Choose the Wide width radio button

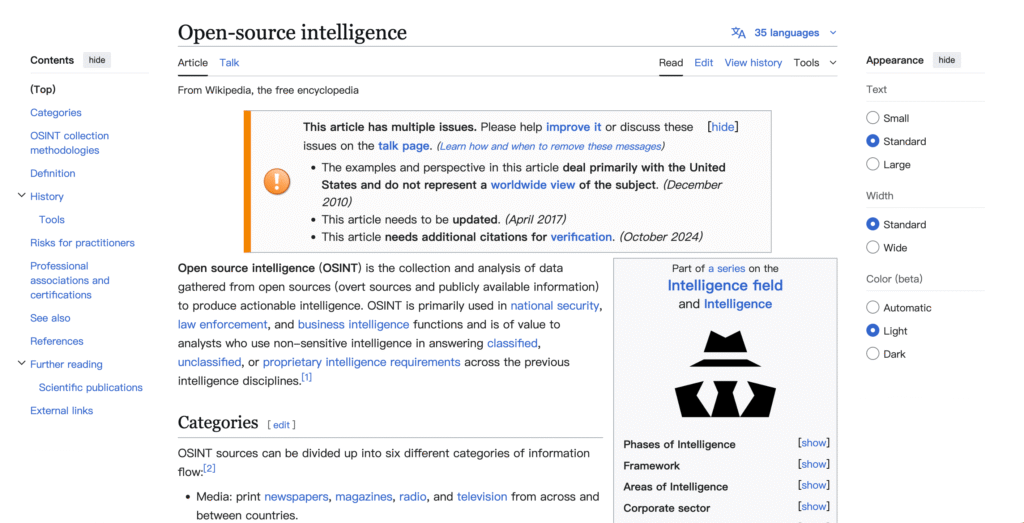tap(873, 247)
